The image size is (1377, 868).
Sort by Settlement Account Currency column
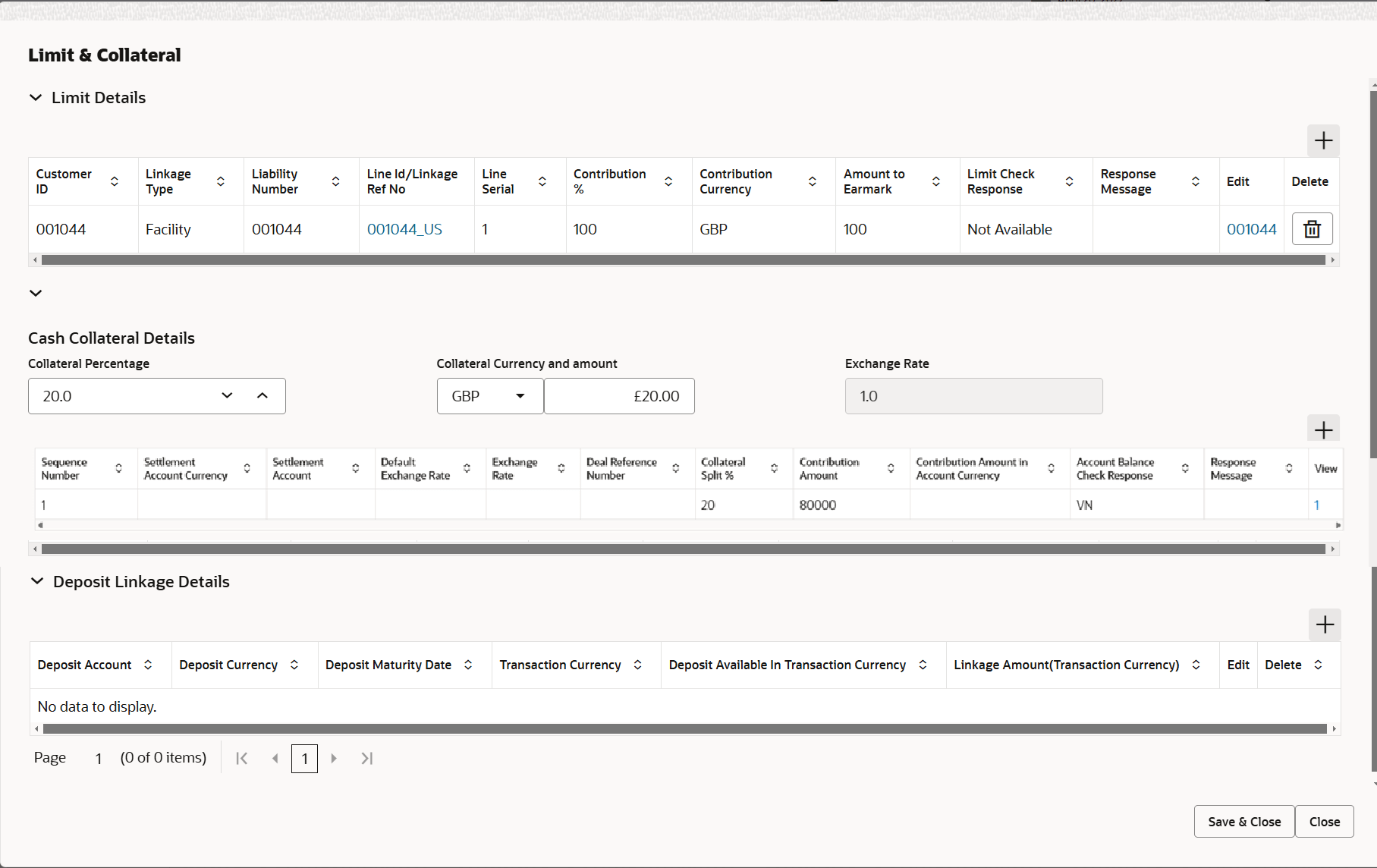[247, 468]
